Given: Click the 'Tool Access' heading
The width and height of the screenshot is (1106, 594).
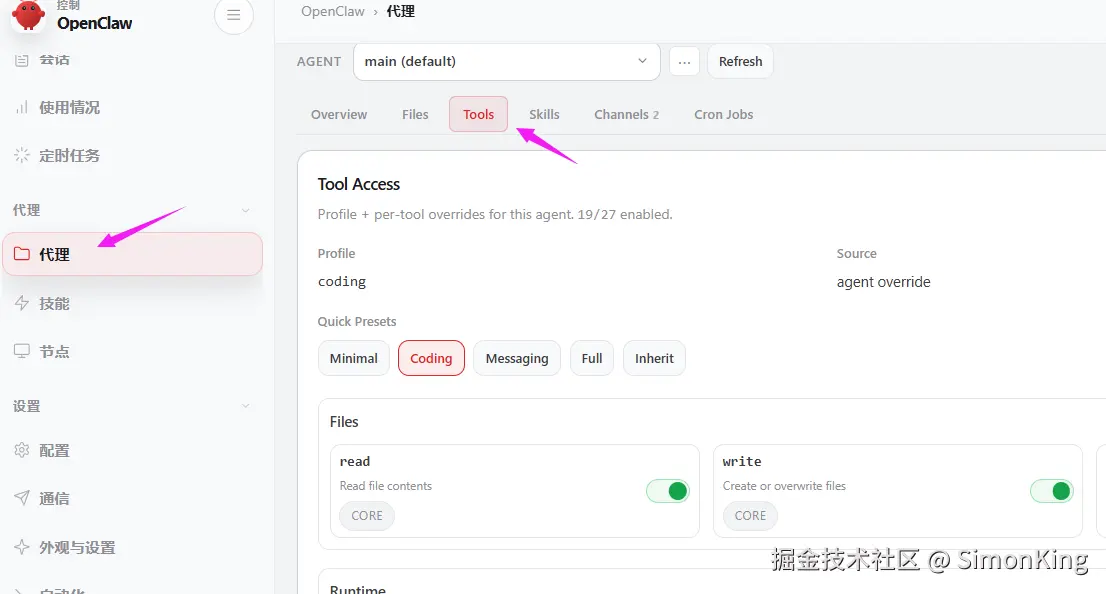Looking at the screenshot, I should pyautogui.click(x=358, y=184).
